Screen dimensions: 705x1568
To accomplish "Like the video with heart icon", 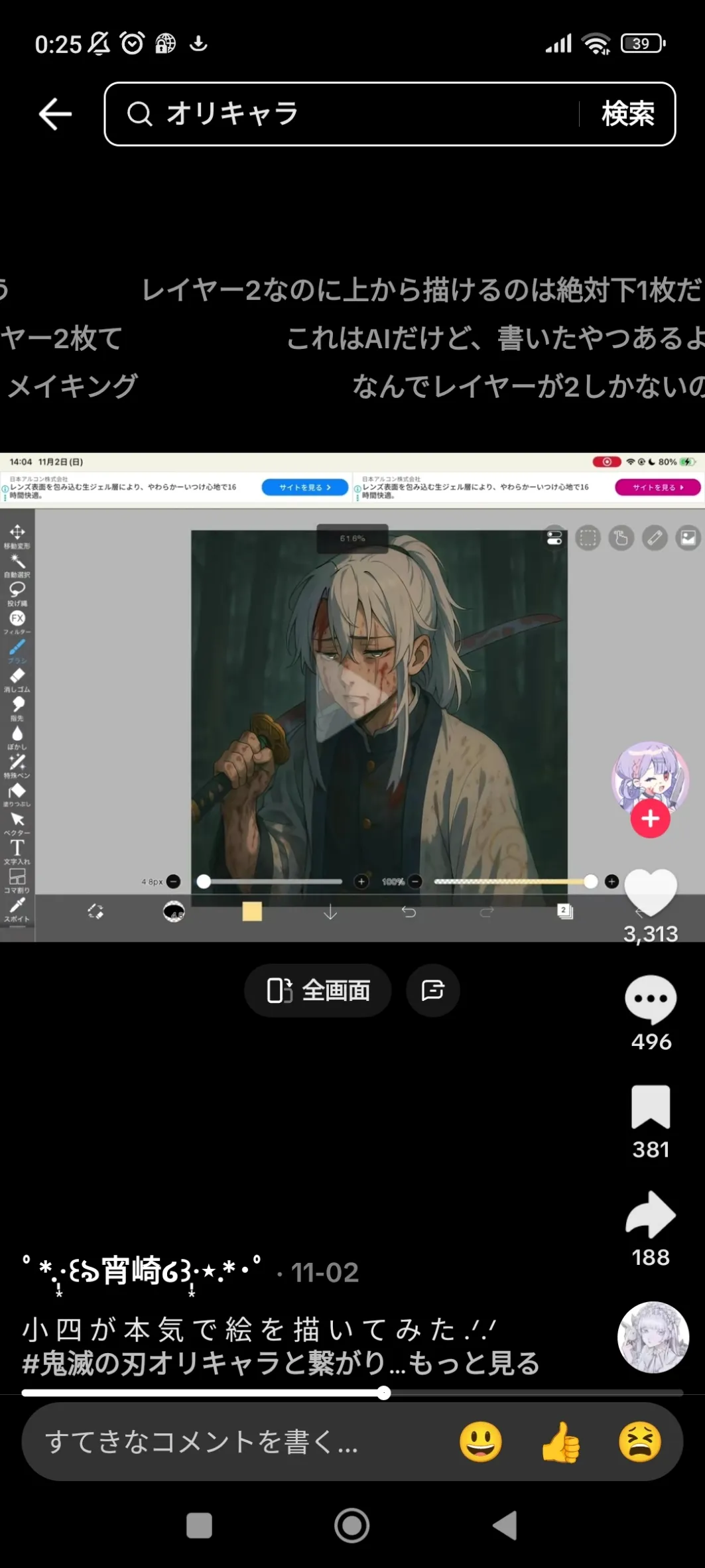I will click(651, 893).
